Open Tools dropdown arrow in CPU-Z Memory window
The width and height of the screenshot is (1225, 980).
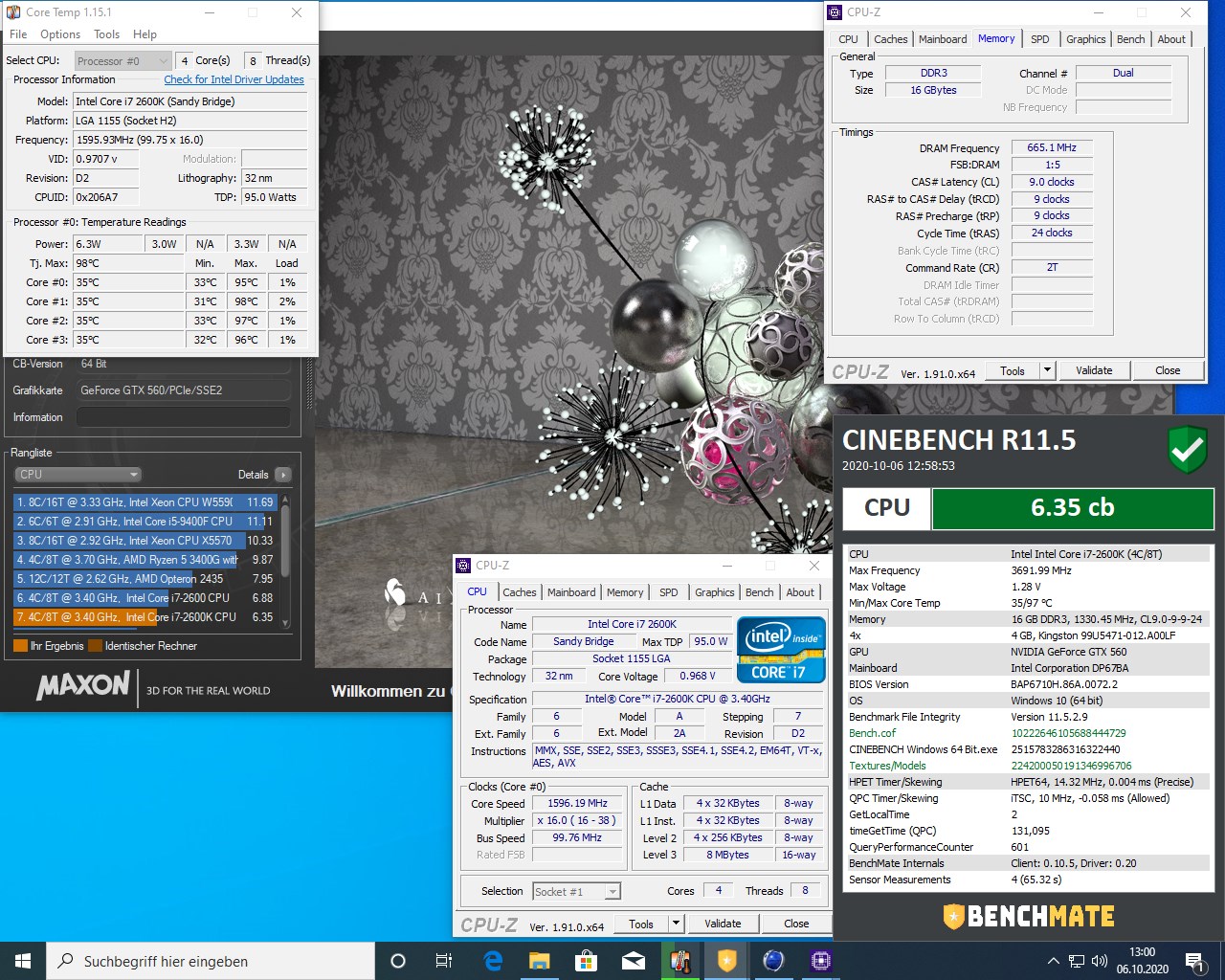(1047, 370)
